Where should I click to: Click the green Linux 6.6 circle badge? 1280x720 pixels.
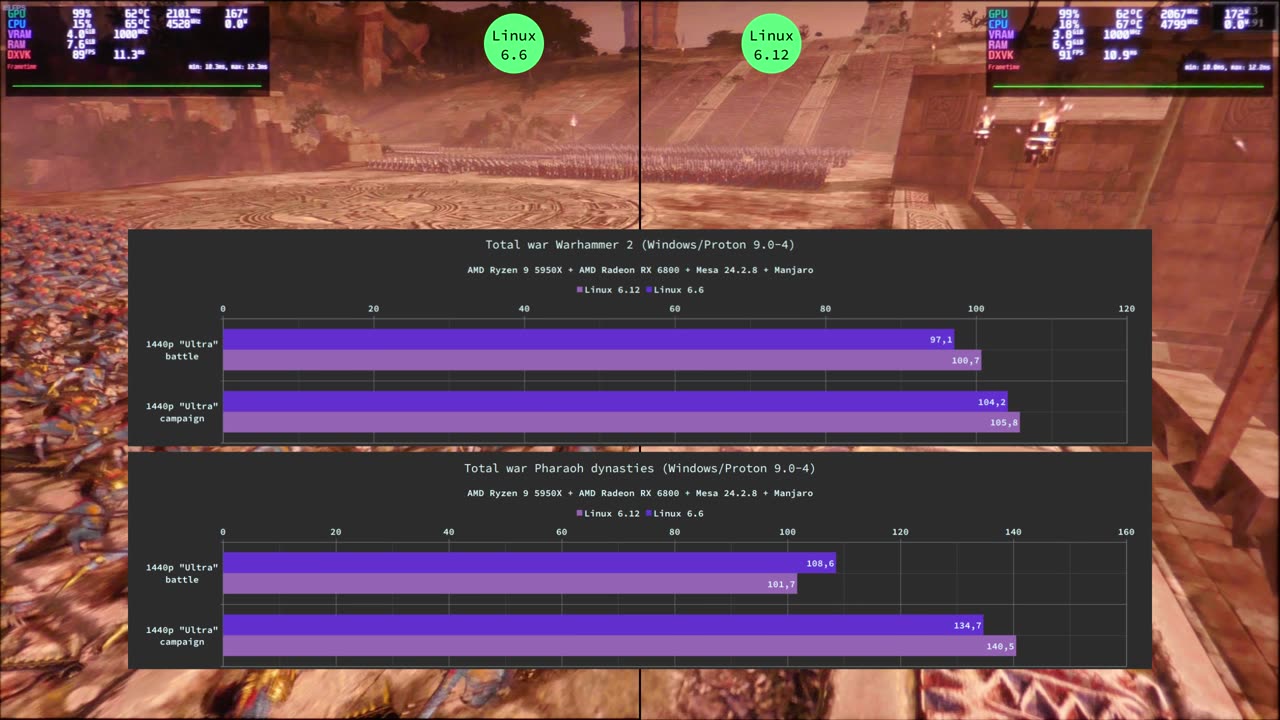513,44
